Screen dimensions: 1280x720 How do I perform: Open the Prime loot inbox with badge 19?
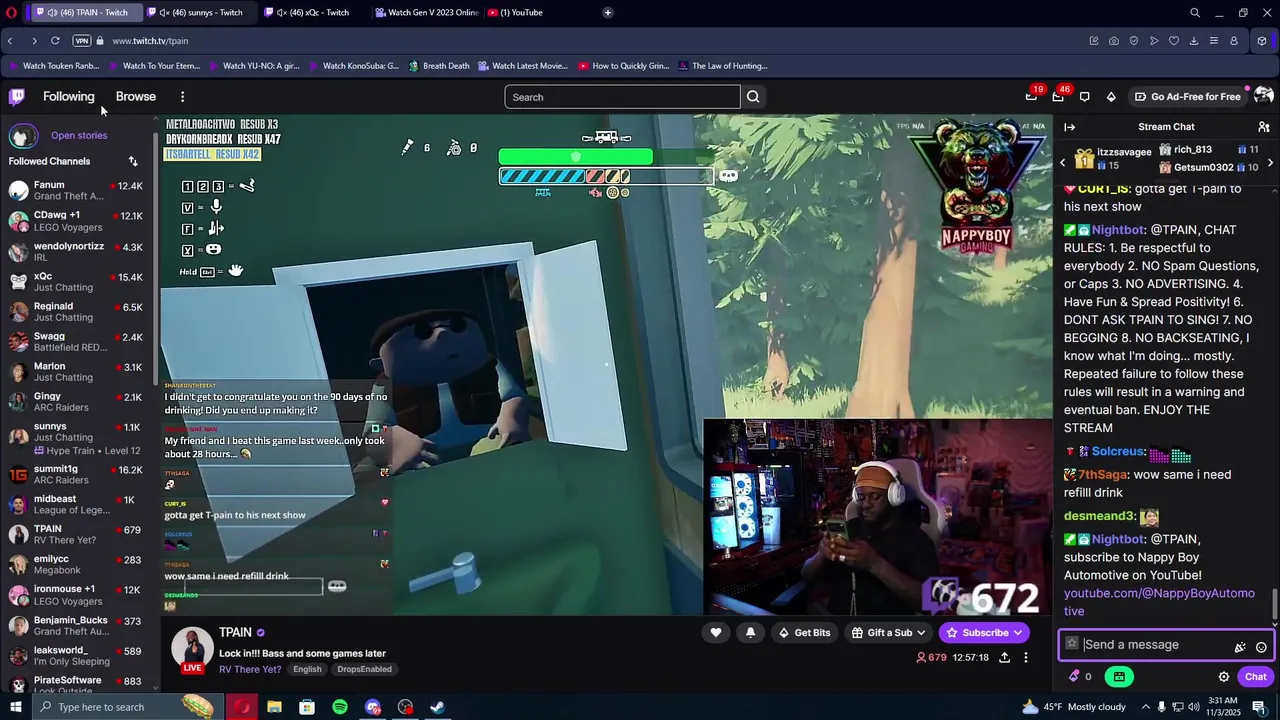(1031, 96)
